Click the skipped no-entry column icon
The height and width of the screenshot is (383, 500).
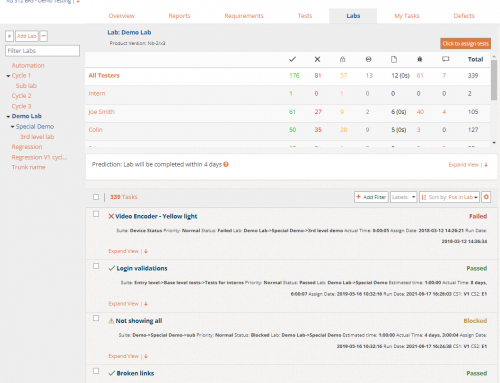click(x=368, y=59)
